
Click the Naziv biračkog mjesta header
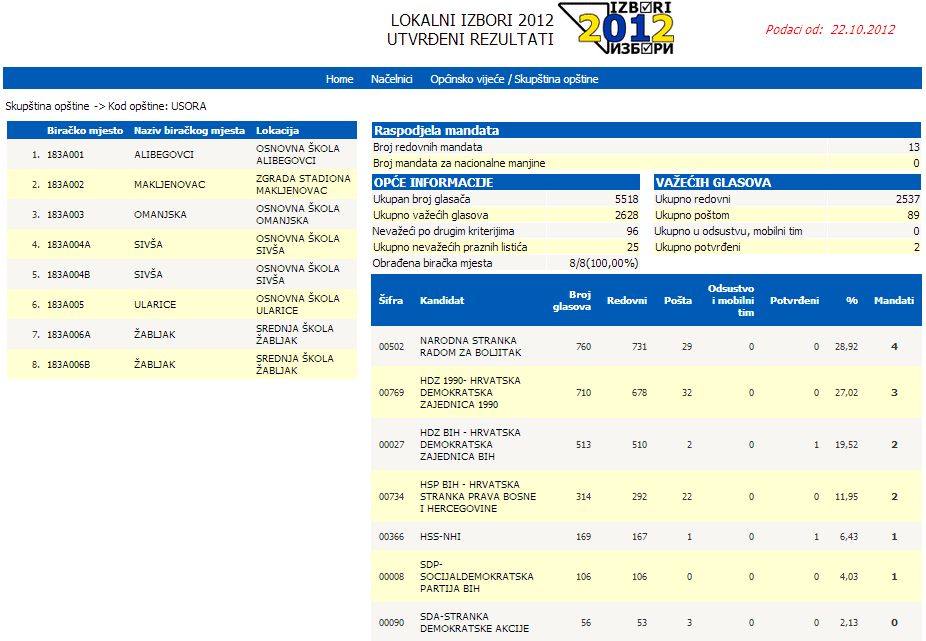[189, 131]
